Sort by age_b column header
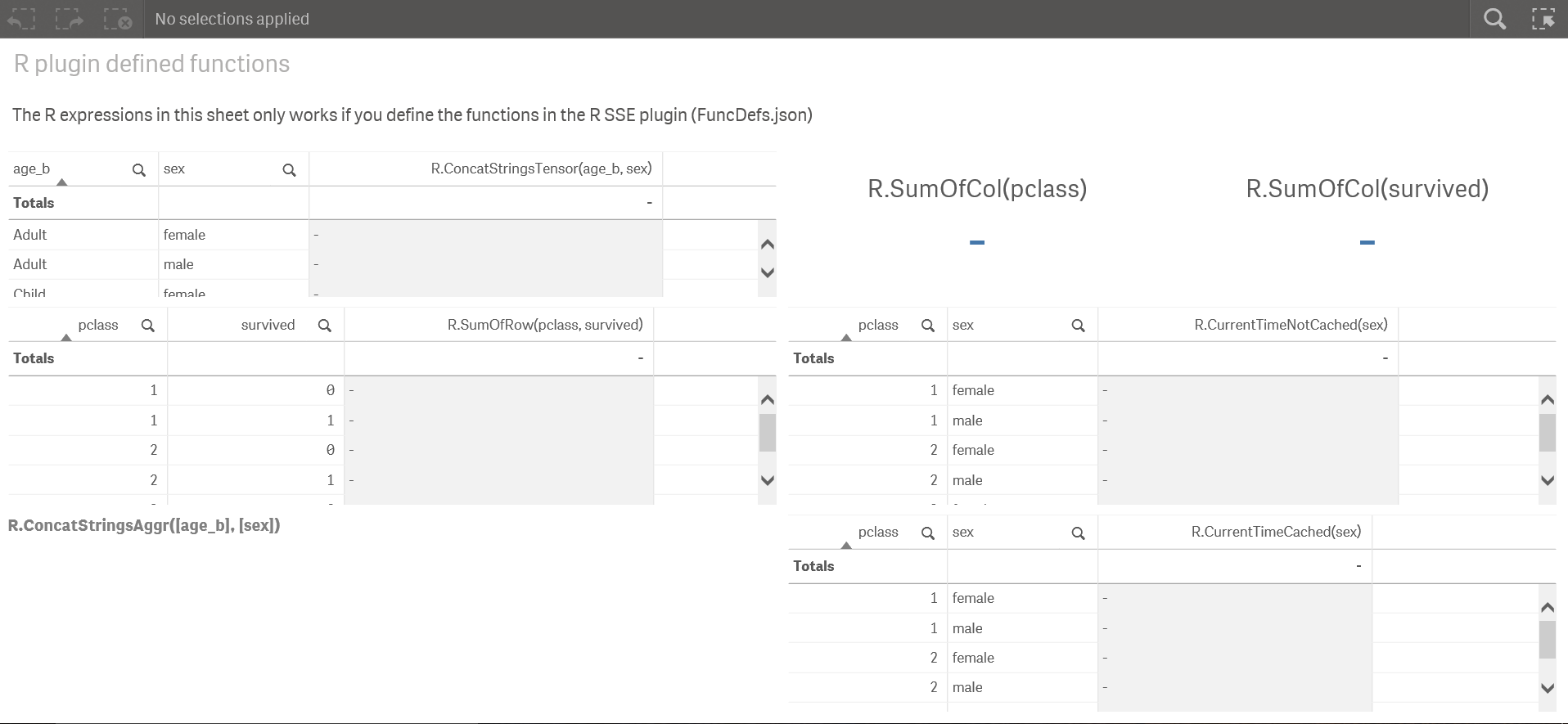The image size is (1568, 724). [31, 169]
